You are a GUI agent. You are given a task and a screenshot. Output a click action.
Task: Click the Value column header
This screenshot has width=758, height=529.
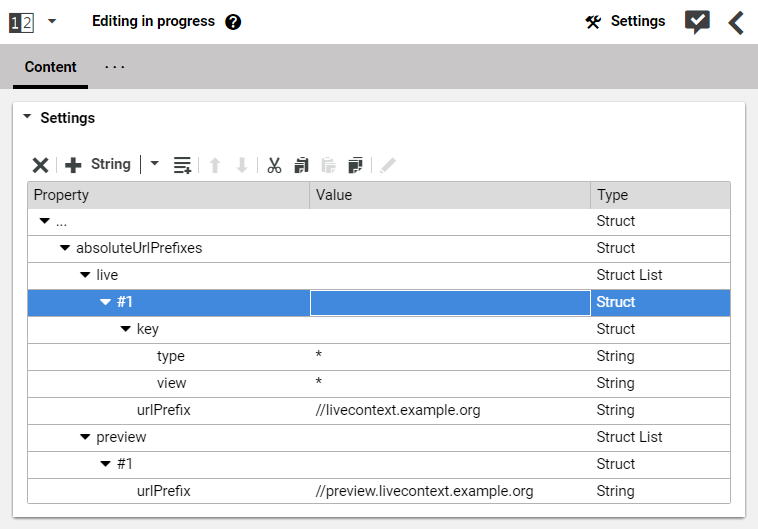(x=450, y=195)
